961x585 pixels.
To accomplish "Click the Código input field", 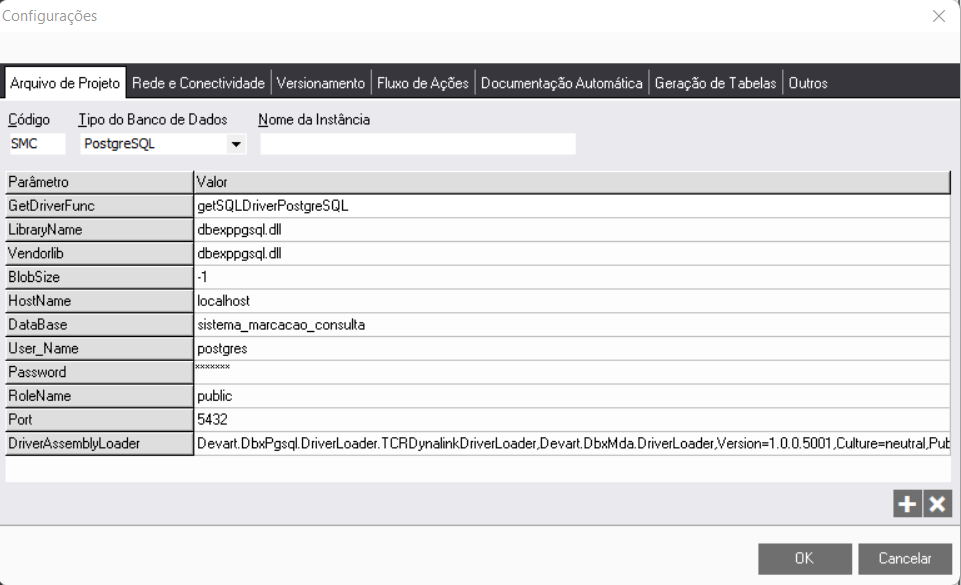I will coord(36,144).
